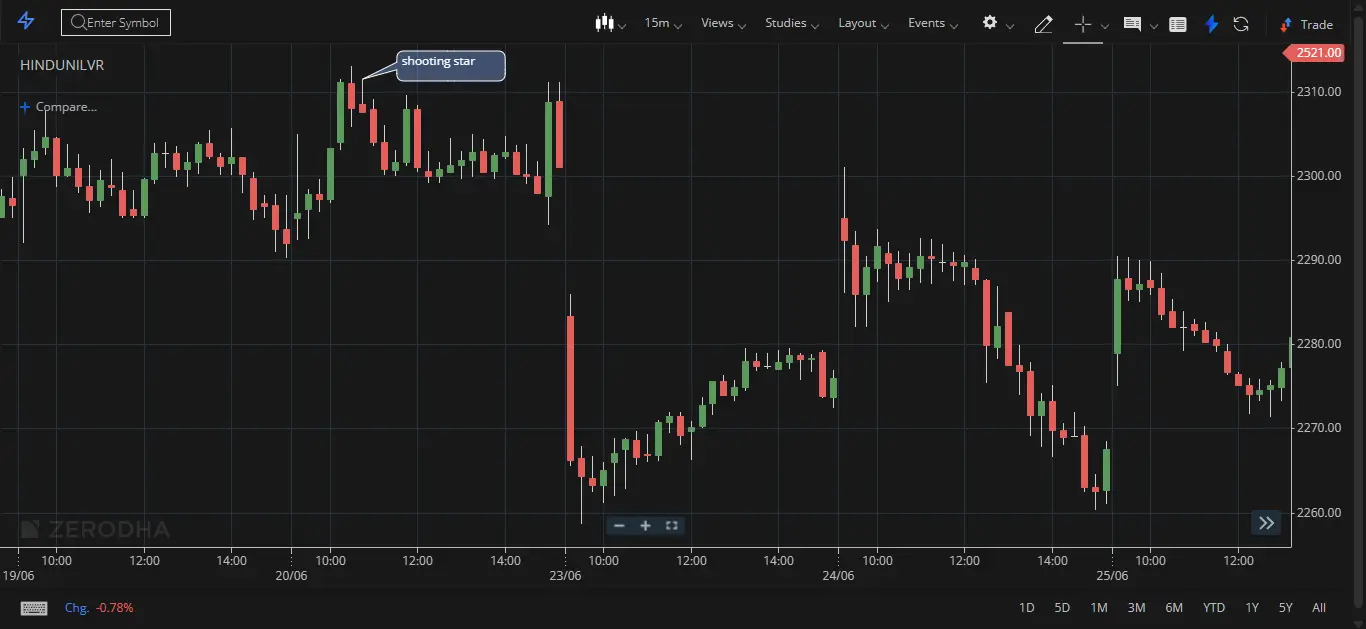Viewport: 1366px width, 629px height.
Task: Click the Enter Symbol search field
Action: click(x=116, y=22)
